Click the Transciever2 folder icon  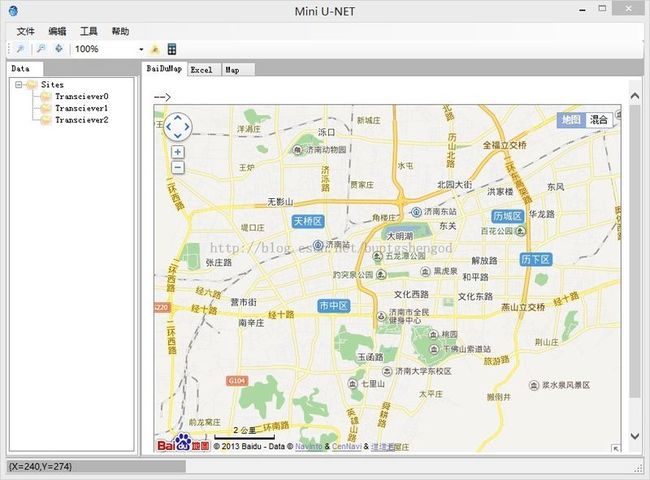pos(46,120)
